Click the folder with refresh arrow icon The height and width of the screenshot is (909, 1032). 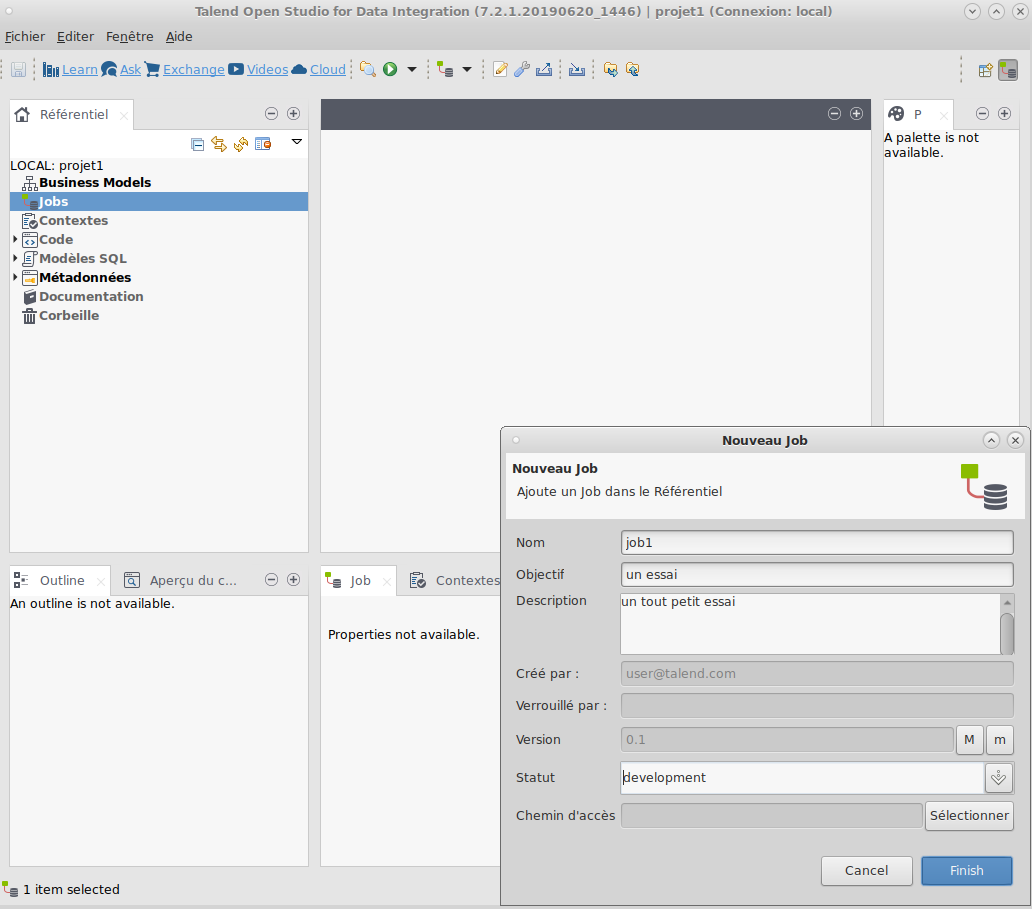tap(632, 69)
